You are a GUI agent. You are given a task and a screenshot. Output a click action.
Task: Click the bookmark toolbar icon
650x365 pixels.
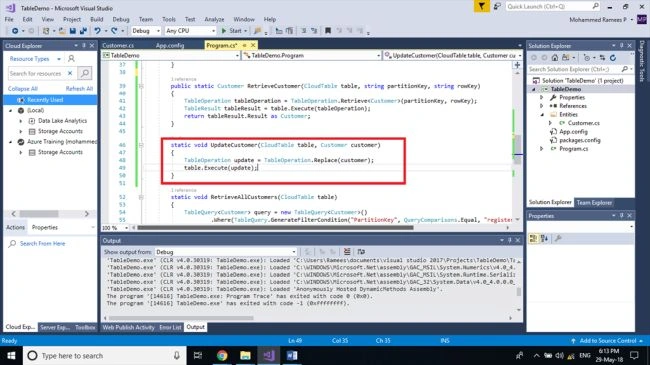(x=327, y=31)
